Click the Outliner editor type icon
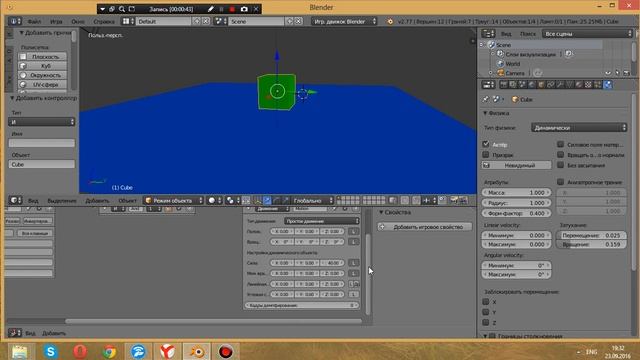Screen dimensions: 640x360 (x=488, y=34)
